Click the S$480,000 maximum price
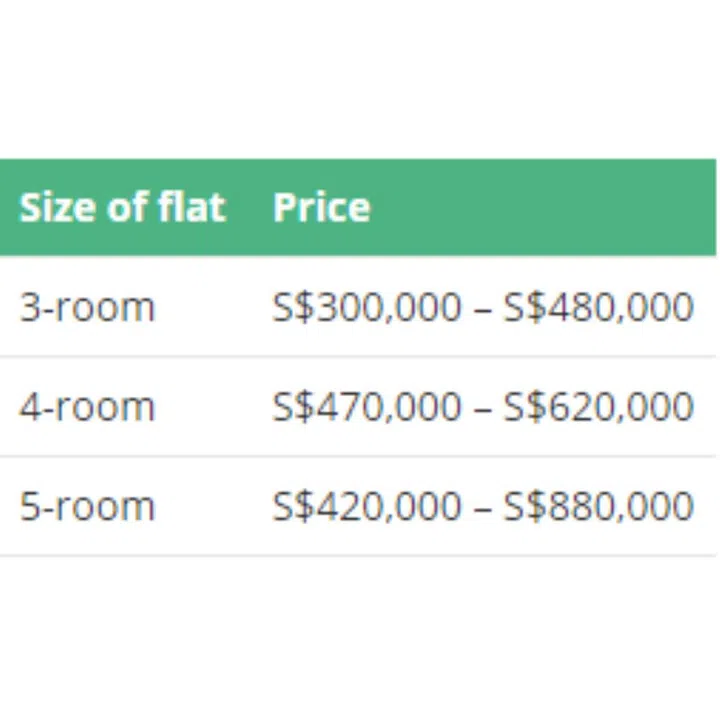 pos(598,307)
